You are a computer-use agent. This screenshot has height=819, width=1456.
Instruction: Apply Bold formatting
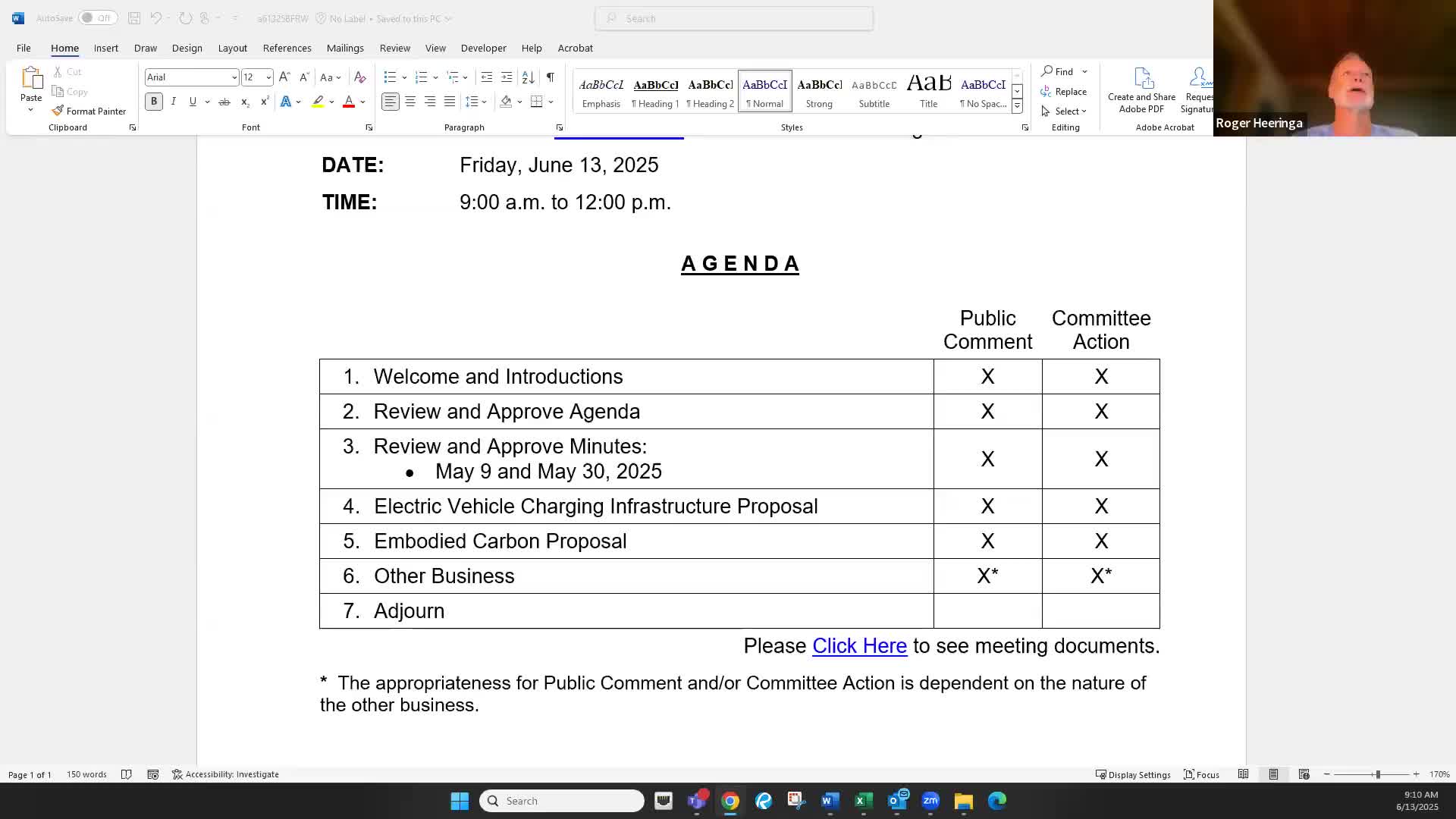[153, 101]
